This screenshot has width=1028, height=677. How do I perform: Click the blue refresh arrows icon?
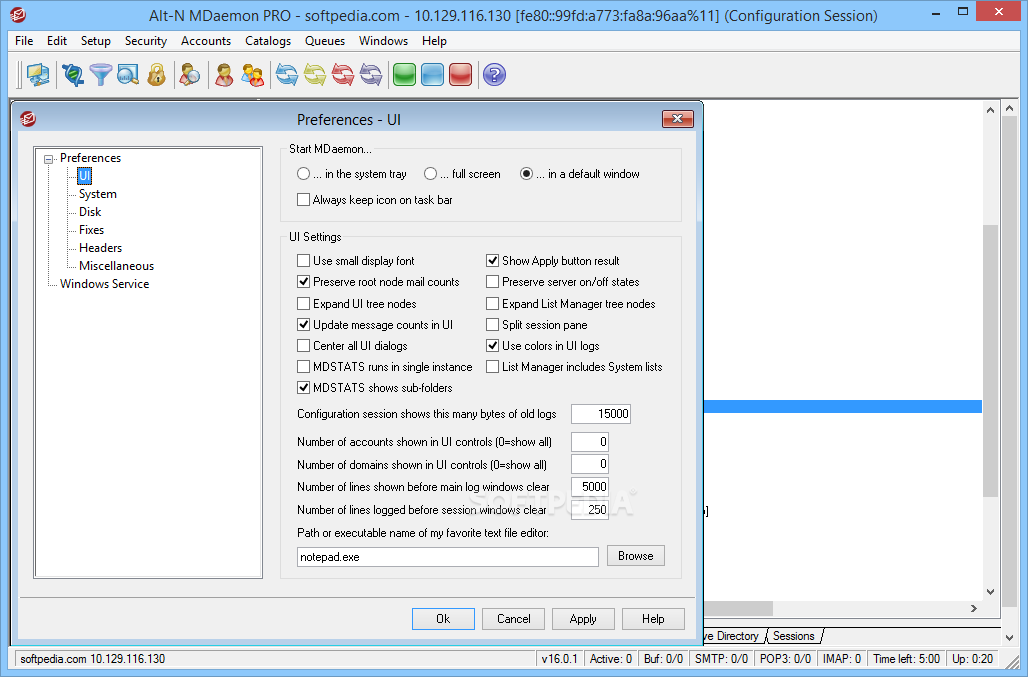(x=287, y=75)
